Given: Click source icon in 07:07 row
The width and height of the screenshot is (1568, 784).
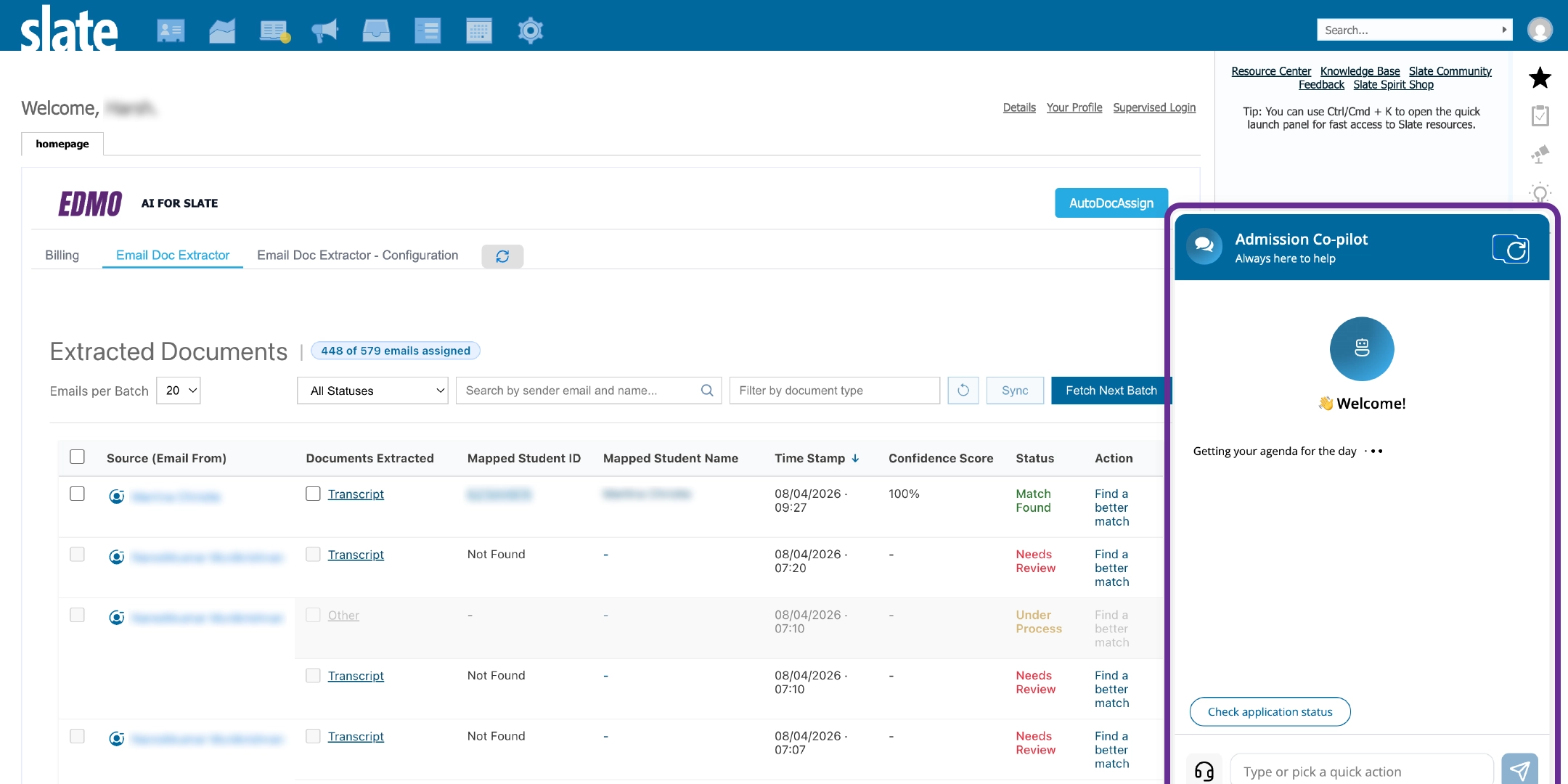Looking at the screenshot, I should (x=116, y=739).
